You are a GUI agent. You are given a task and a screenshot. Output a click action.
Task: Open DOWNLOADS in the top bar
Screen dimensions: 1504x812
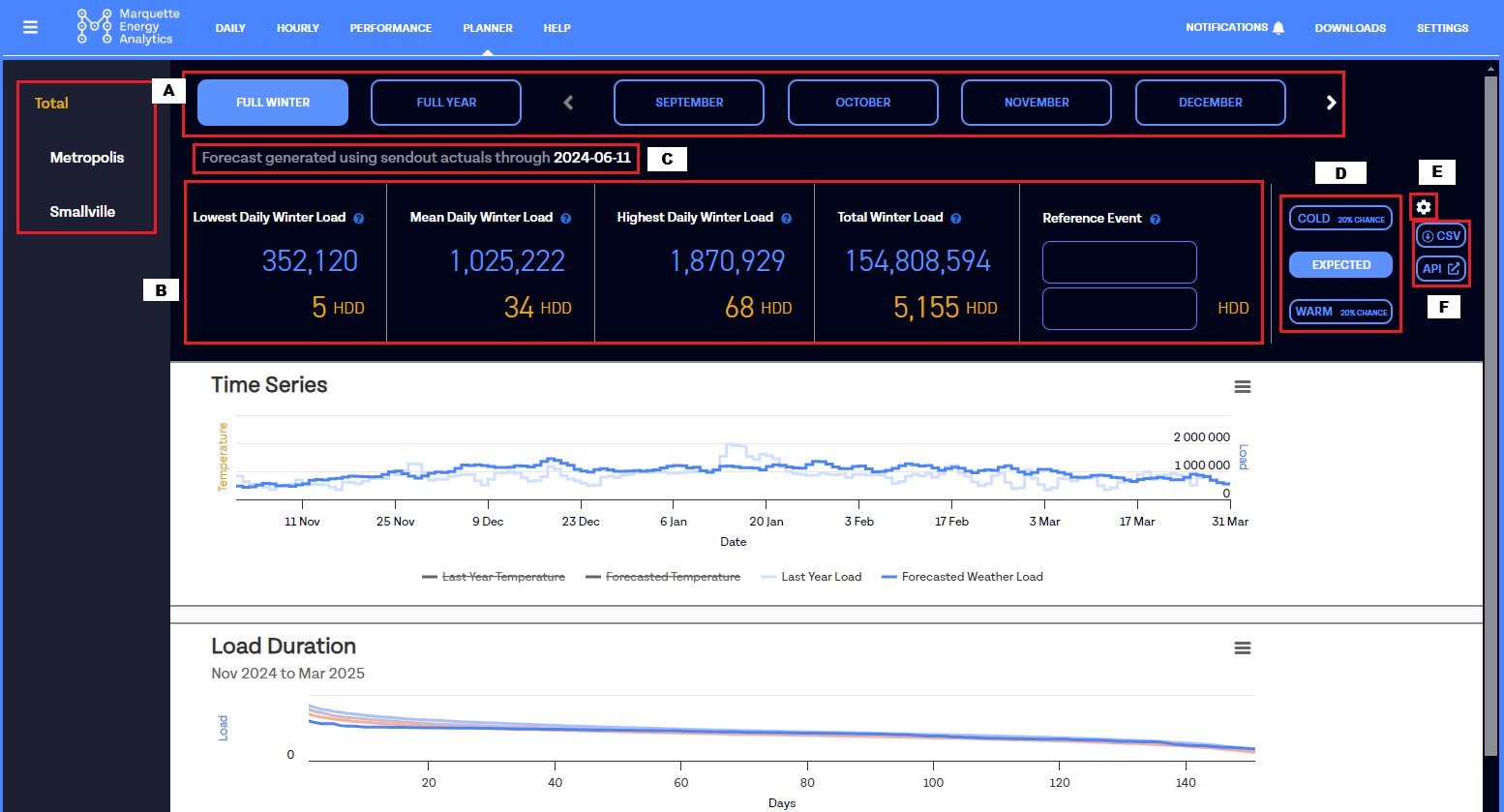pos(1350,28)
